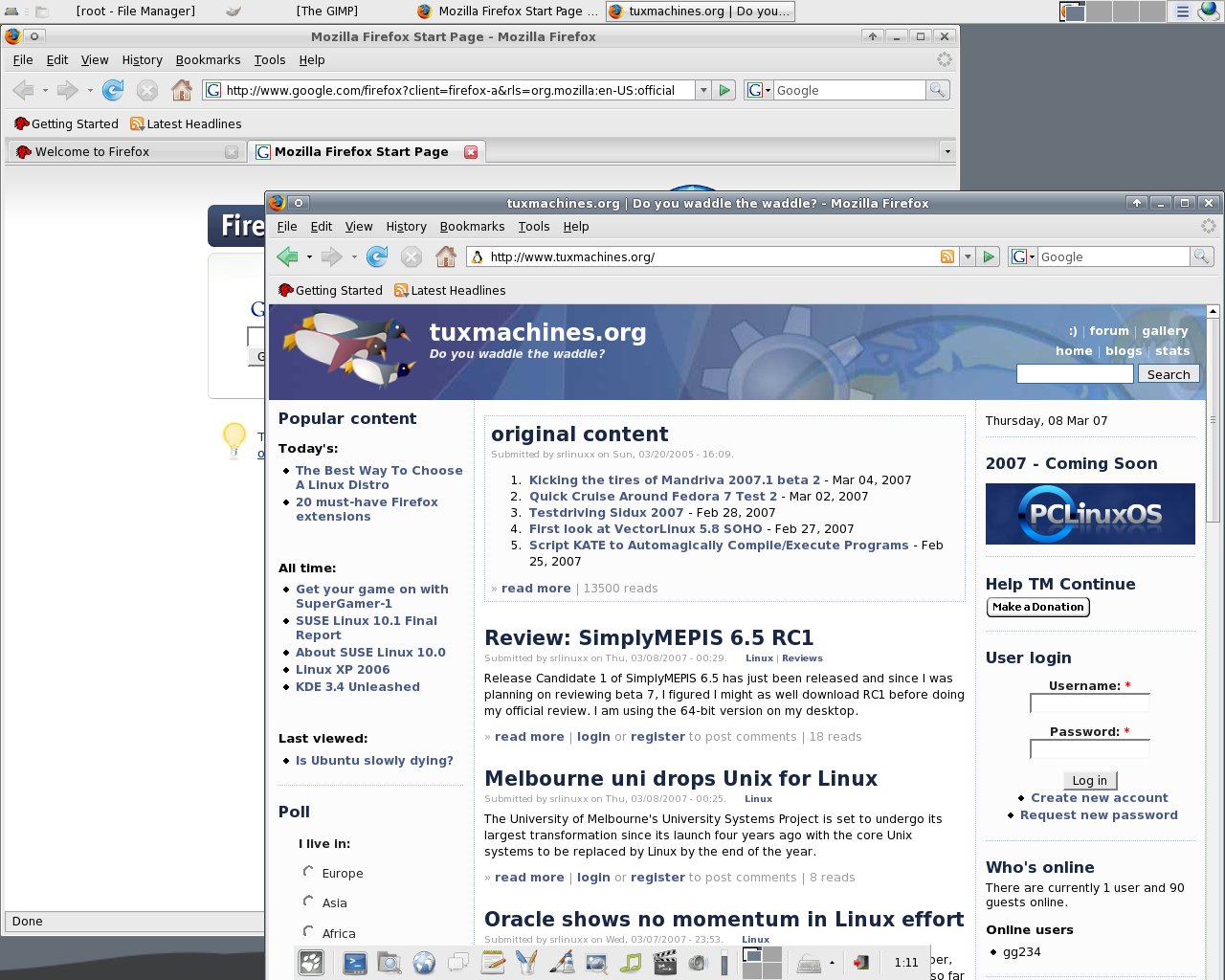Click the RSS feed icon in address bar
The height and width of the screenshot is (980, 1225).
947,256
